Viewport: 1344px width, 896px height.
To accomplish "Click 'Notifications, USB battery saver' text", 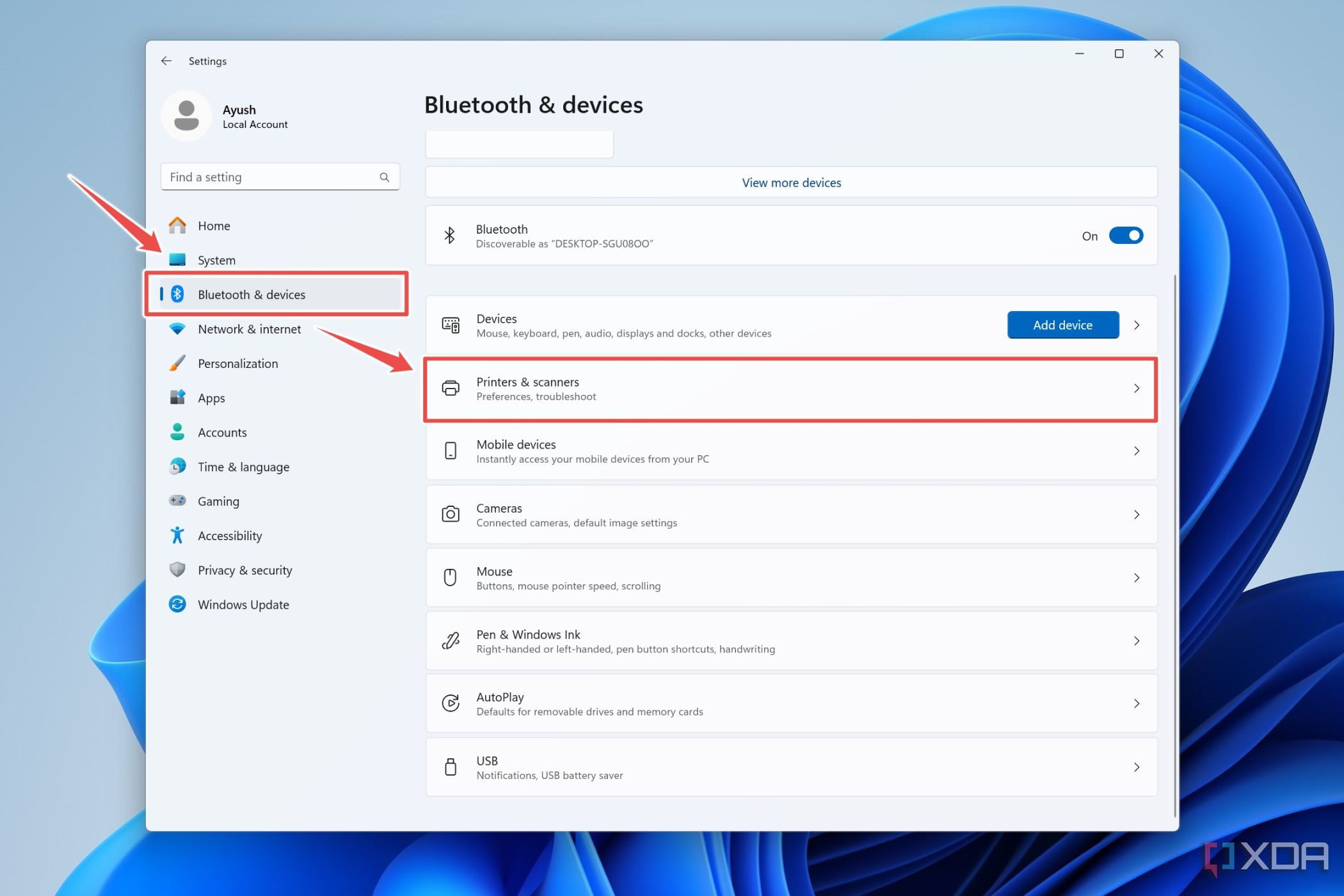I will [x=549, y=776].
